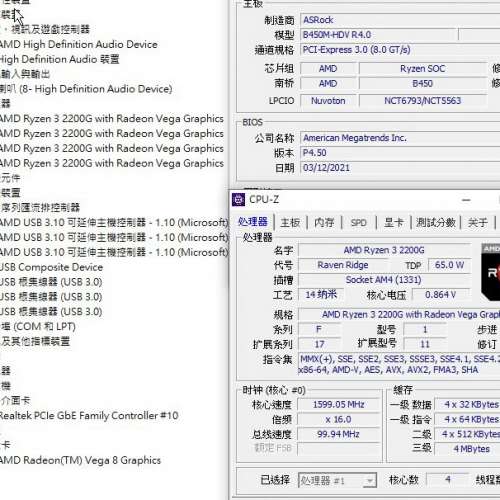Click the 03/12/2021 BIOS date field
This screenshot has height=500, width=500.
click(400, 168)
